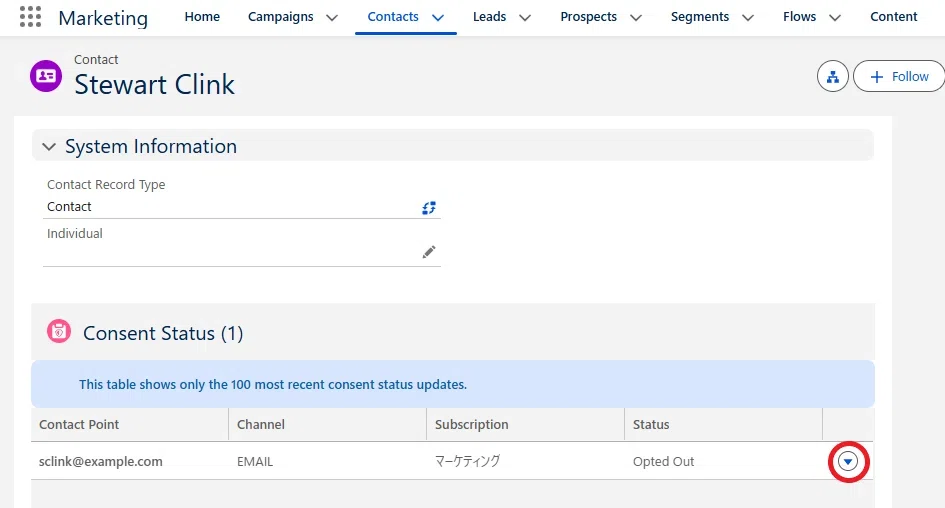Click the Contact Record Type value

[69, 207]
